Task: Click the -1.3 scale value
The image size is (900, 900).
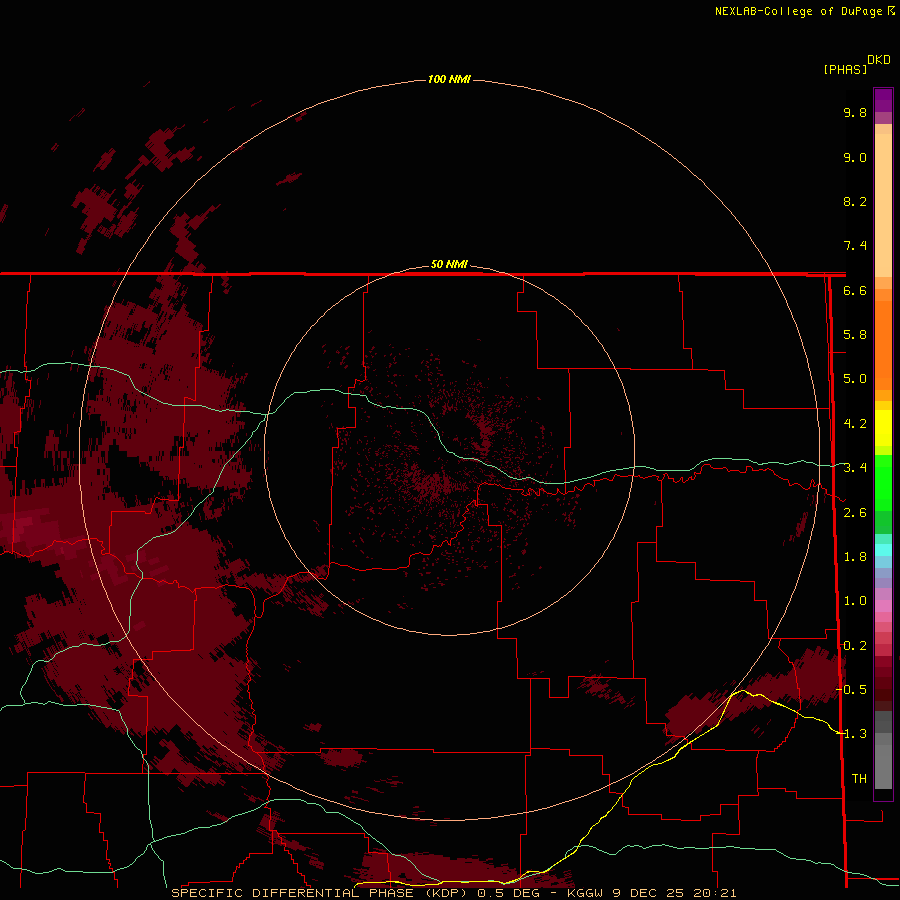Action: [x=852, y=734]
